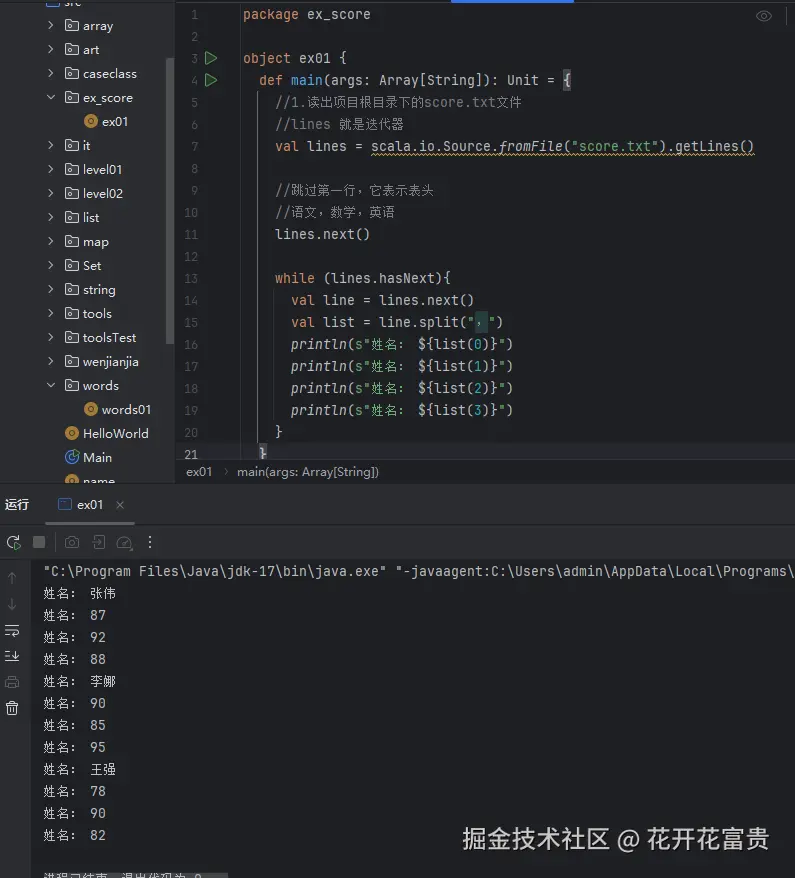Open more run options menu

click(149, 542)
